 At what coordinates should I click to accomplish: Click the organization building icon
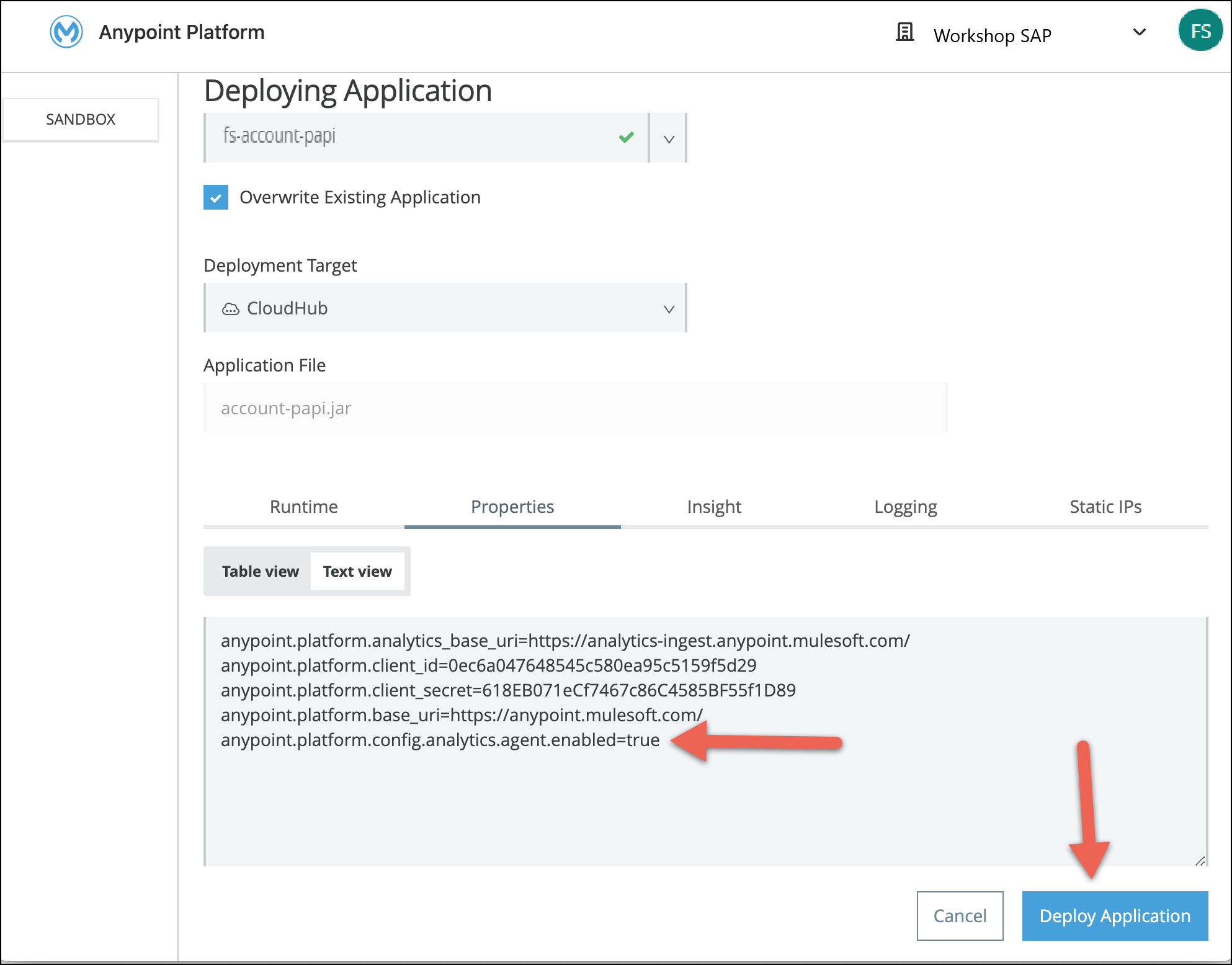(905, 32)
